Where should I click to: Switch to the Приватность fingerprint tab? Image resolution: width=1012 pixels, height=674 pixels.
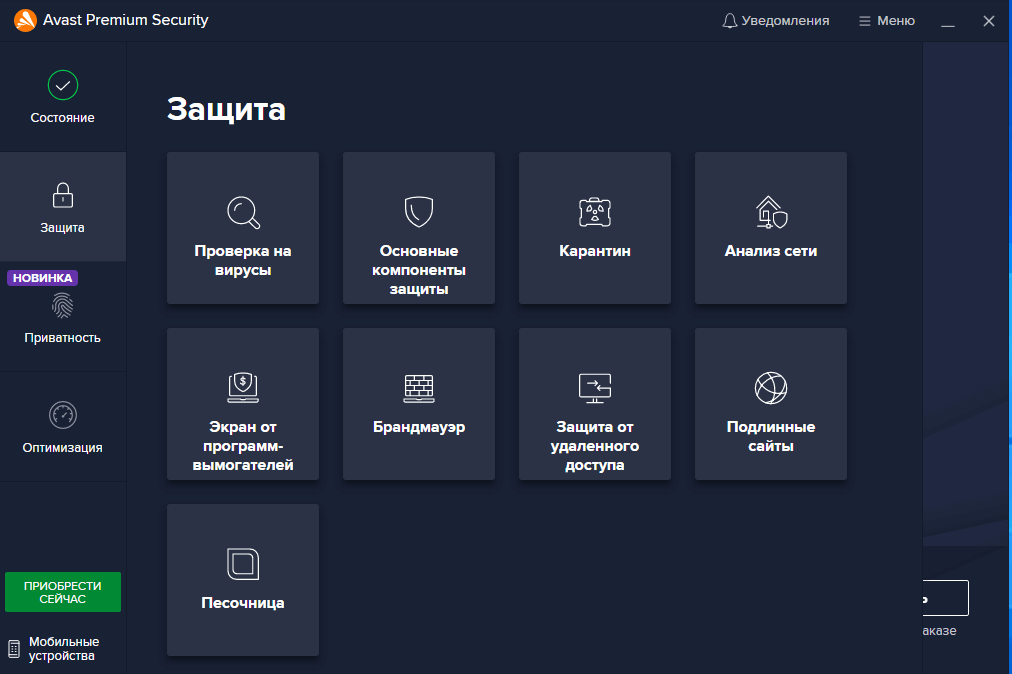click(x=63, y=317)
